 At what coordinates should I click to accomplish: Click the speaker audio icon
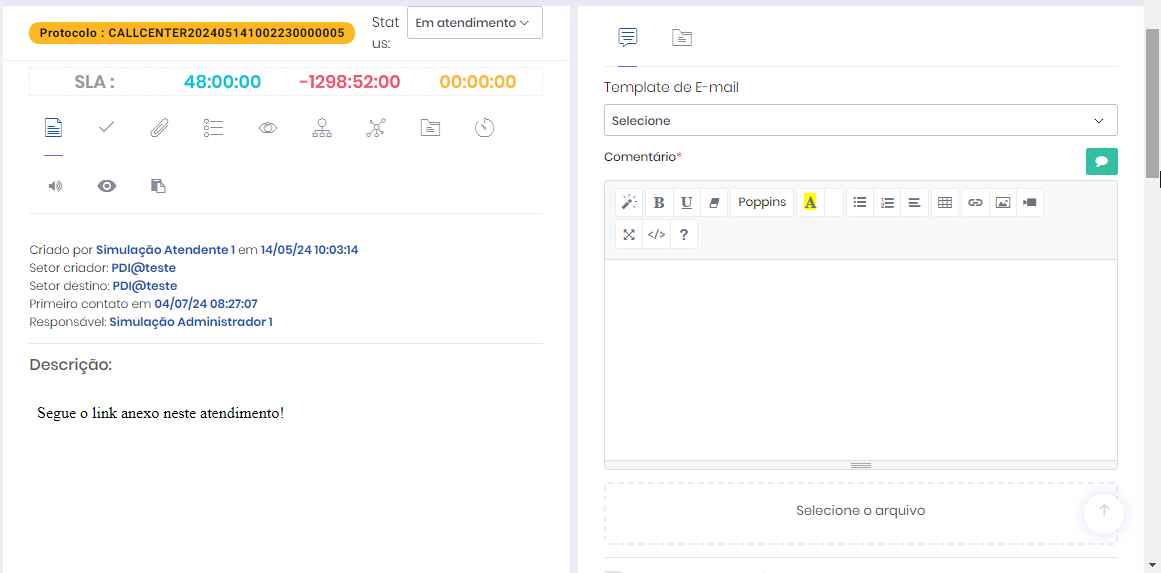click(x=55, y=186)
